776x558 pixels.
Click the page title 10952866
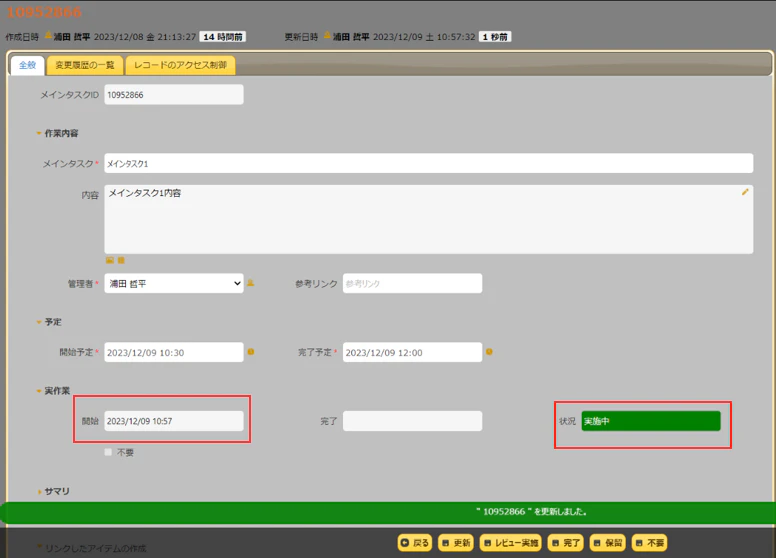[x=44, y=12]
